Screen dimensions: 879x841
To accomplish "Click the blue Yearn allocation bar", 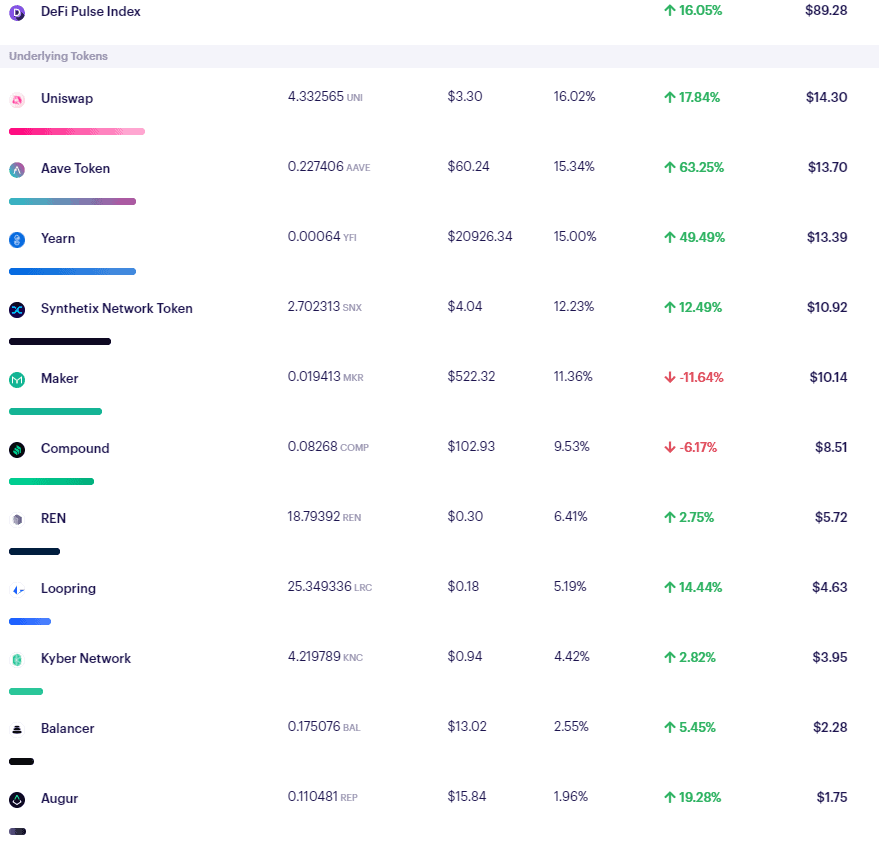I will (72, 272).
